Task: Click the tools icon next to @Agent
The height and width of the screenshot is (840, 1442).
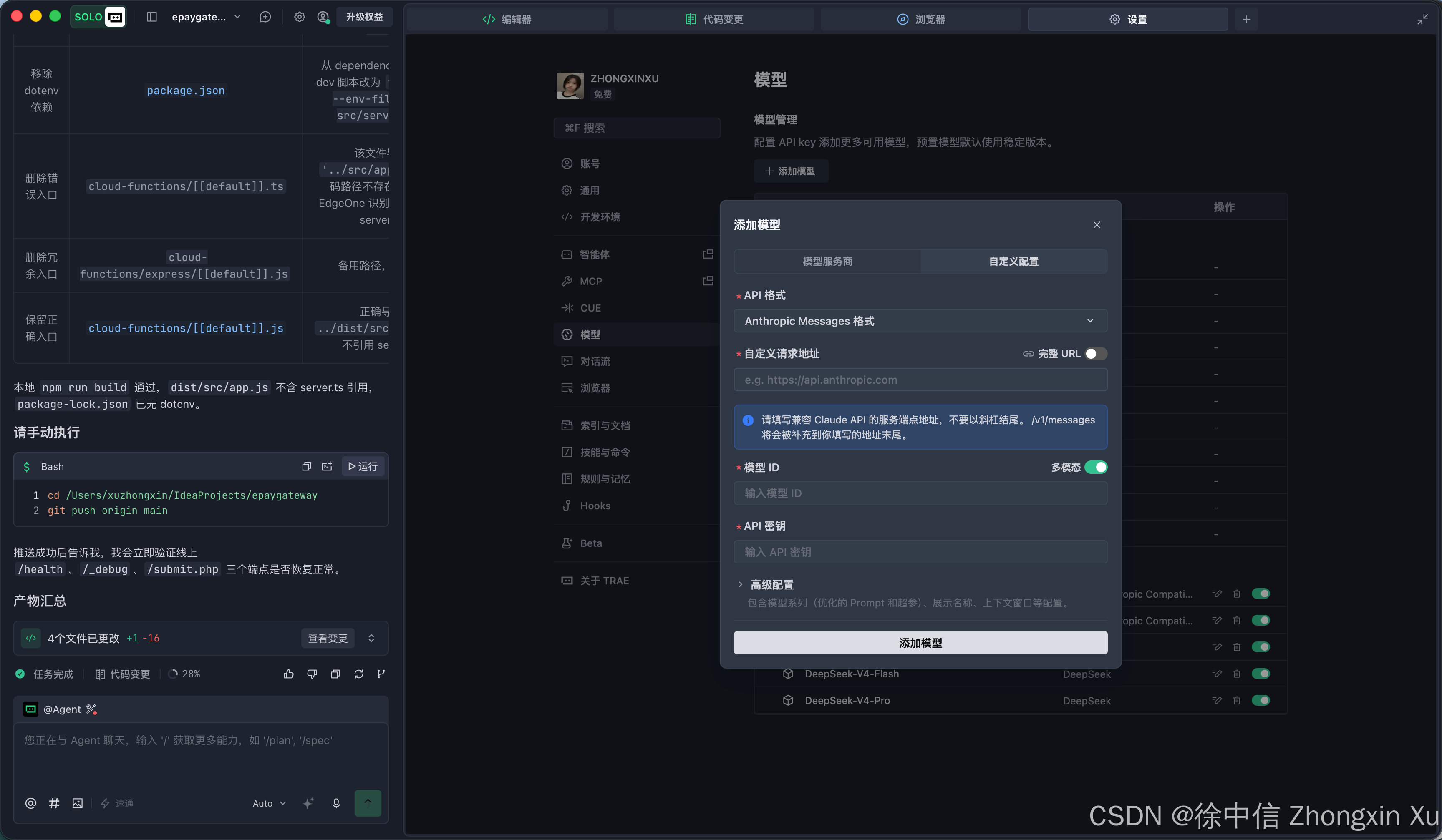Action: coord(91,709)
